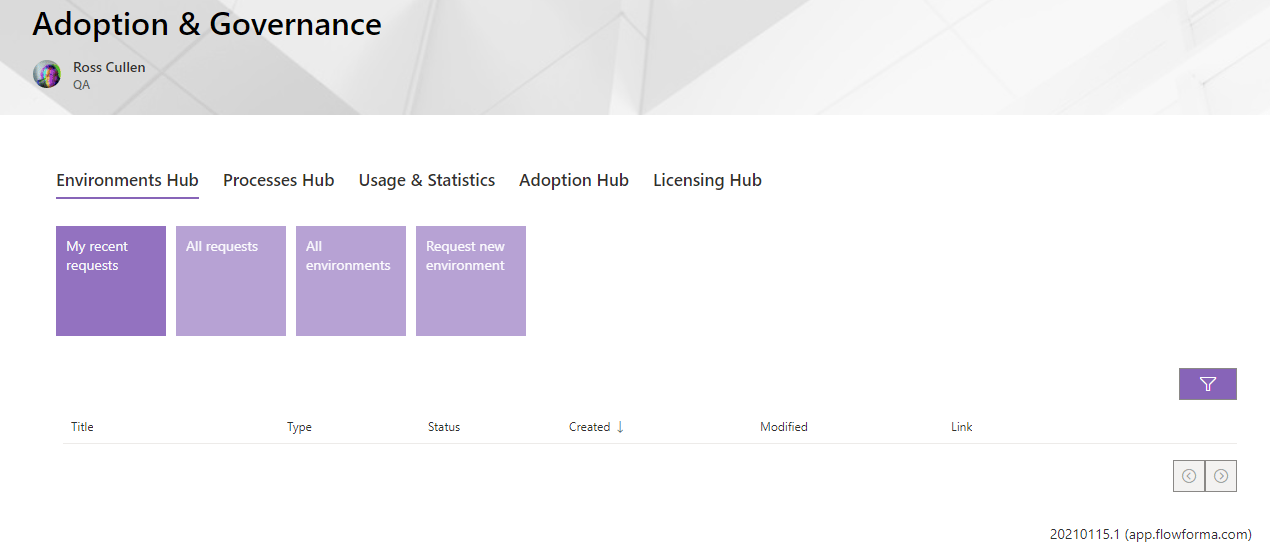Viewport: 1270px width, 556px height.
Task: Switch to Processes Hub tab
Action: [x=278, y=180]
